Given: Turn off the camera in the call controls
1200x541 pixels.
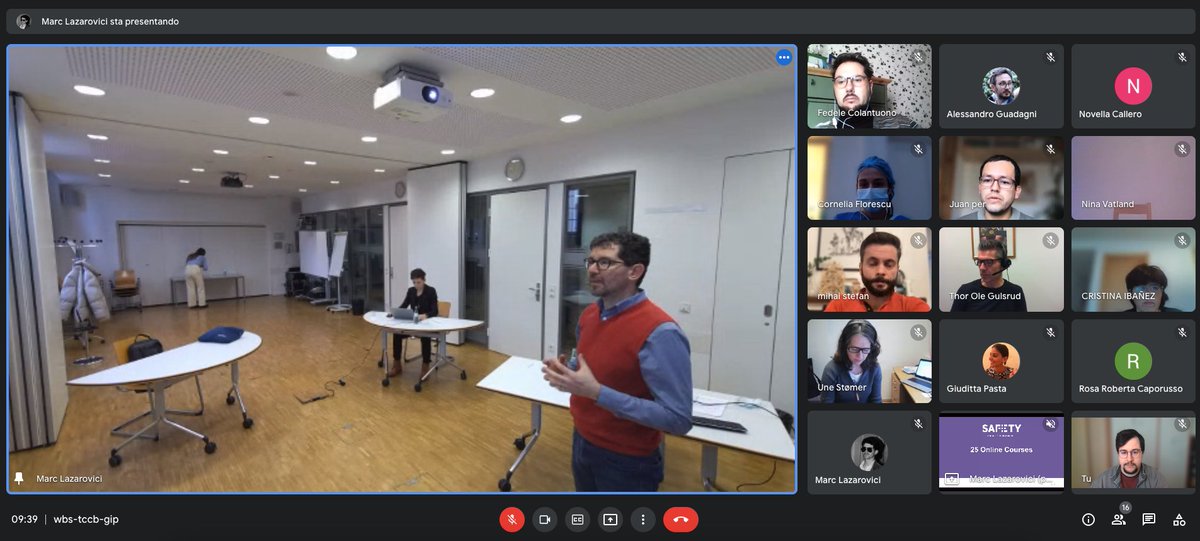Looking at the screenshot, I should (545, 519).
